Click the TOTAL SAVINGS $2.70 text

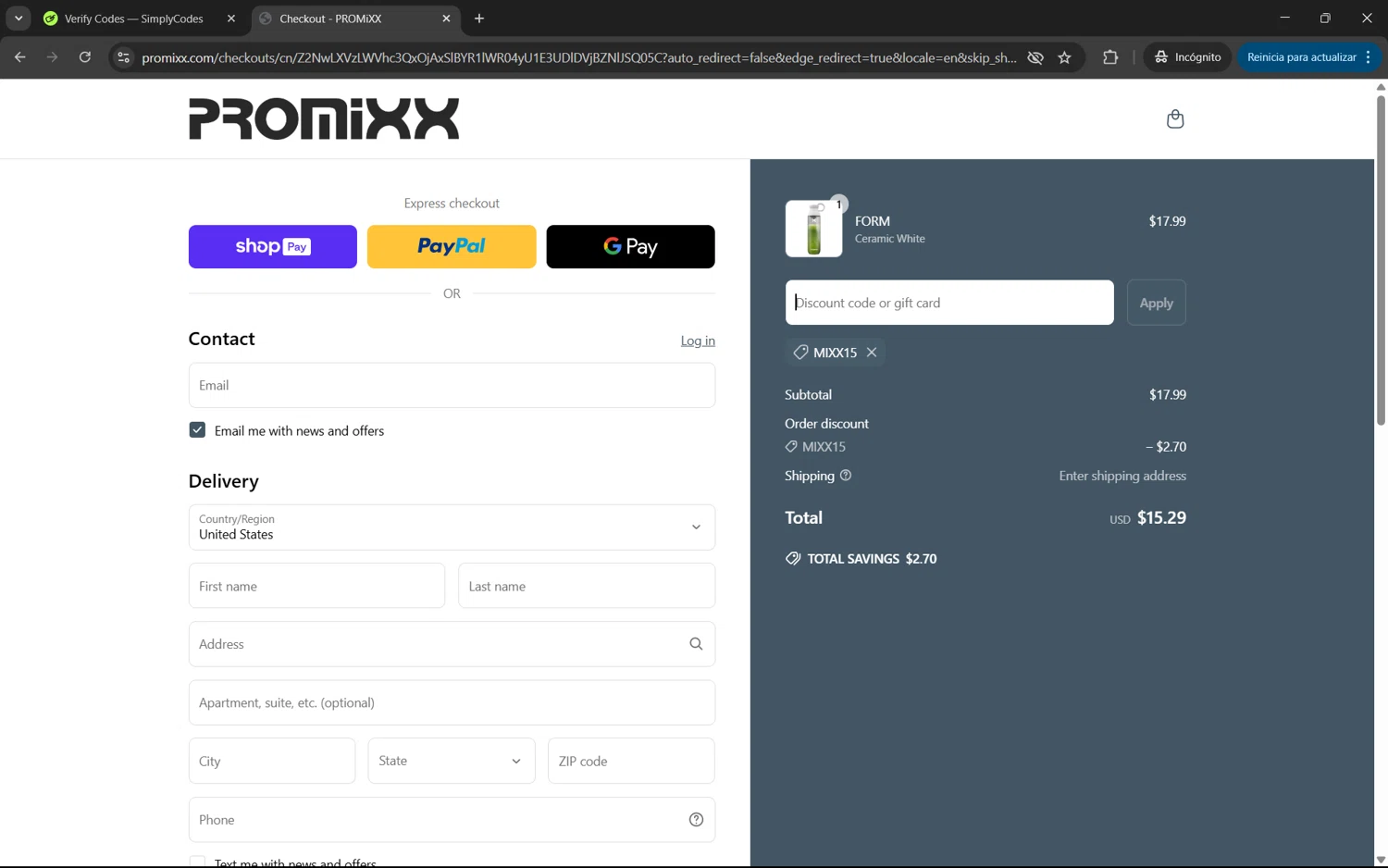coord(872,559)
